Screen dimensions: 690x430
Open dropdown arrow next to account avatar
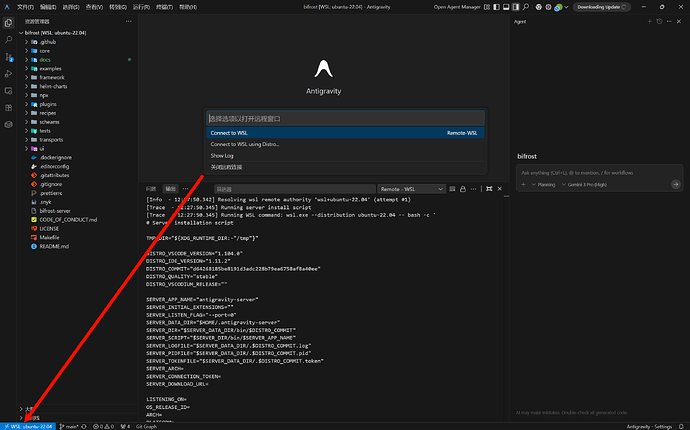tap(566, 7)
